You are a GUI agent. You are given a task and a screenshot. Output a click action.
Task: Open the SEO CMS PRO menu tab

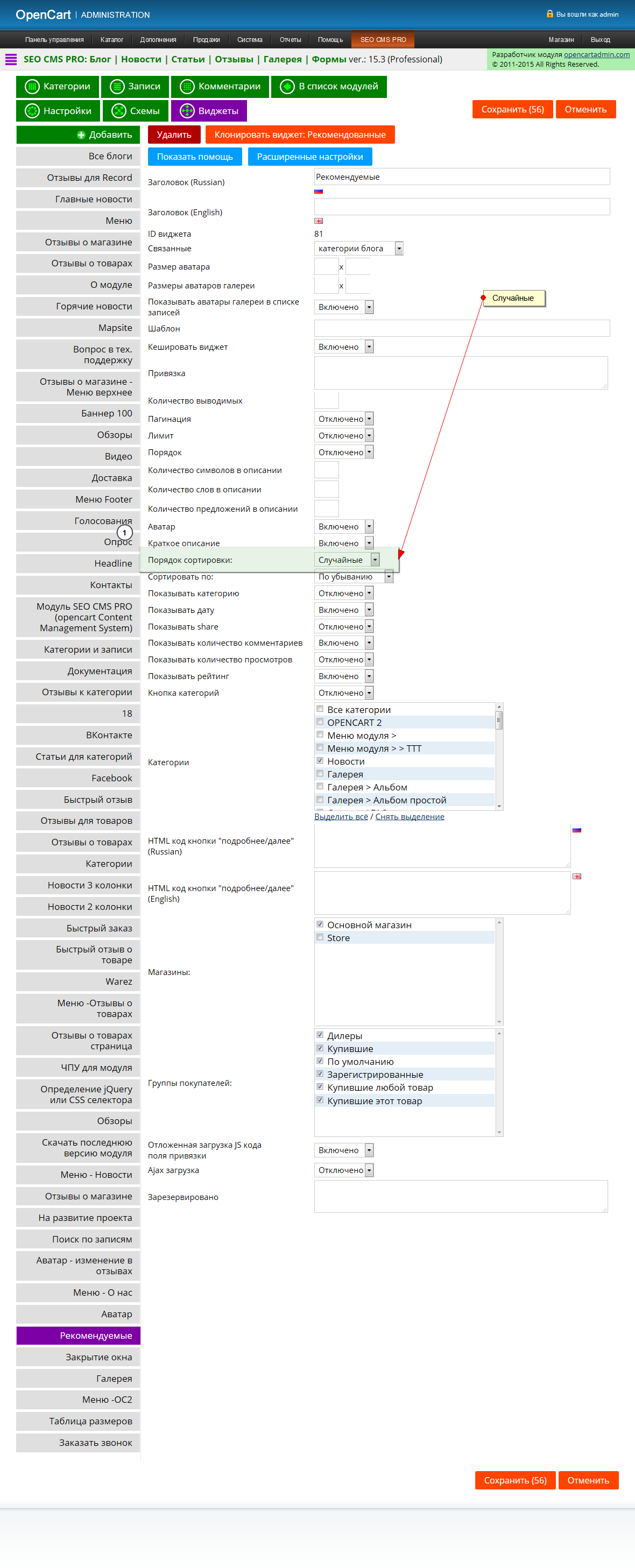[x=383, y=40]
